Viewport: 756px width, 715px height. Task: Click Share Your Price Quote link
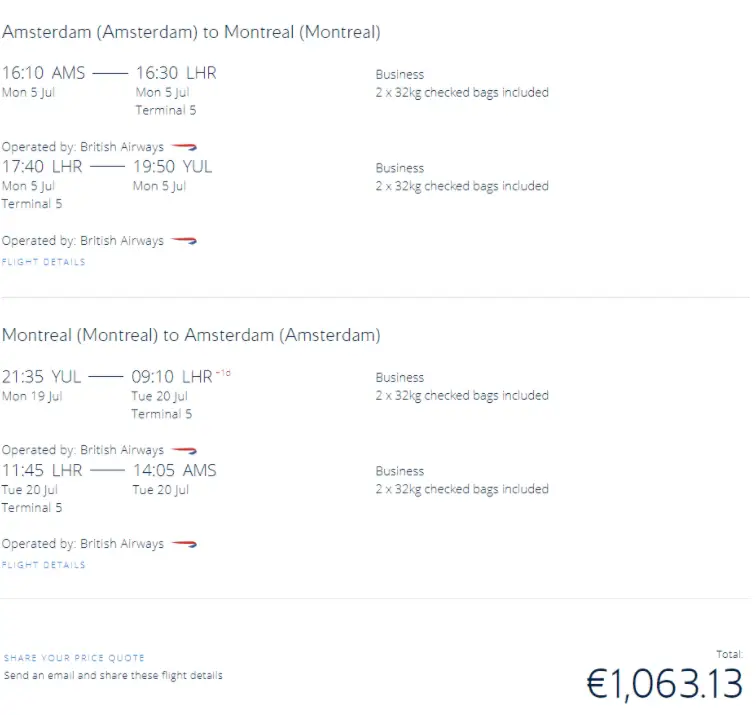(x=74, y=658)
